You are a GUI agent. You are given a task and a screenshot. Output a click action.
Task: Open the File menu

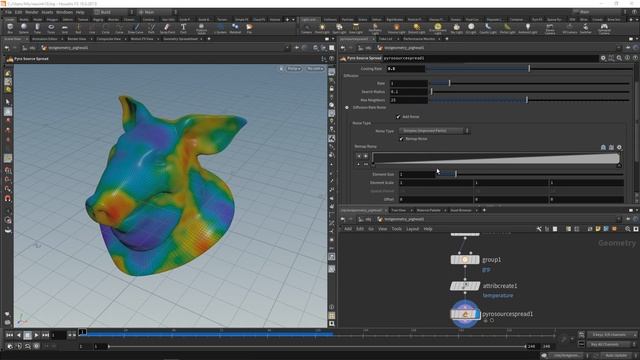pyautogui.click(x=9, y=12)
